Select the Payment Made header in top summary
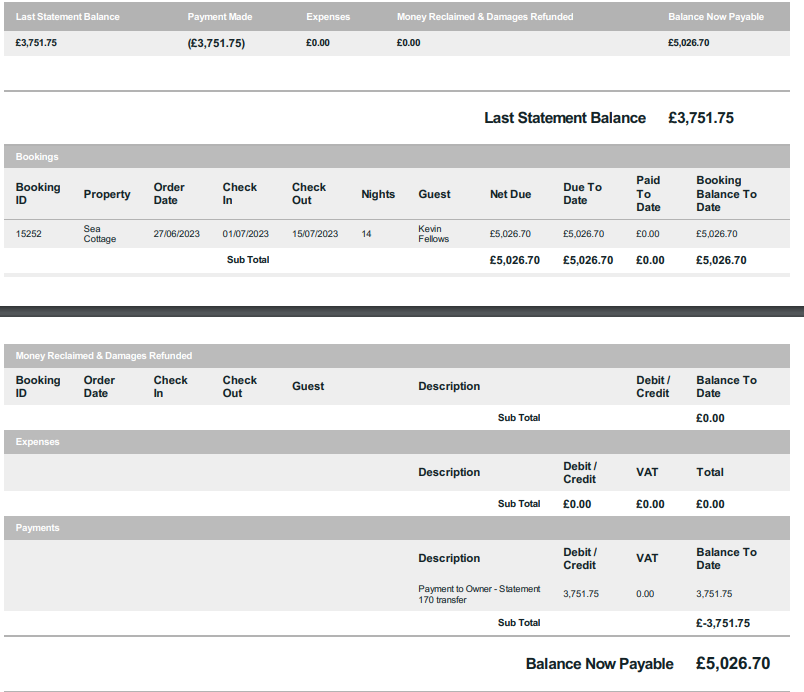The width and height of the screenshot is (804, 692). tap(219, 17)
